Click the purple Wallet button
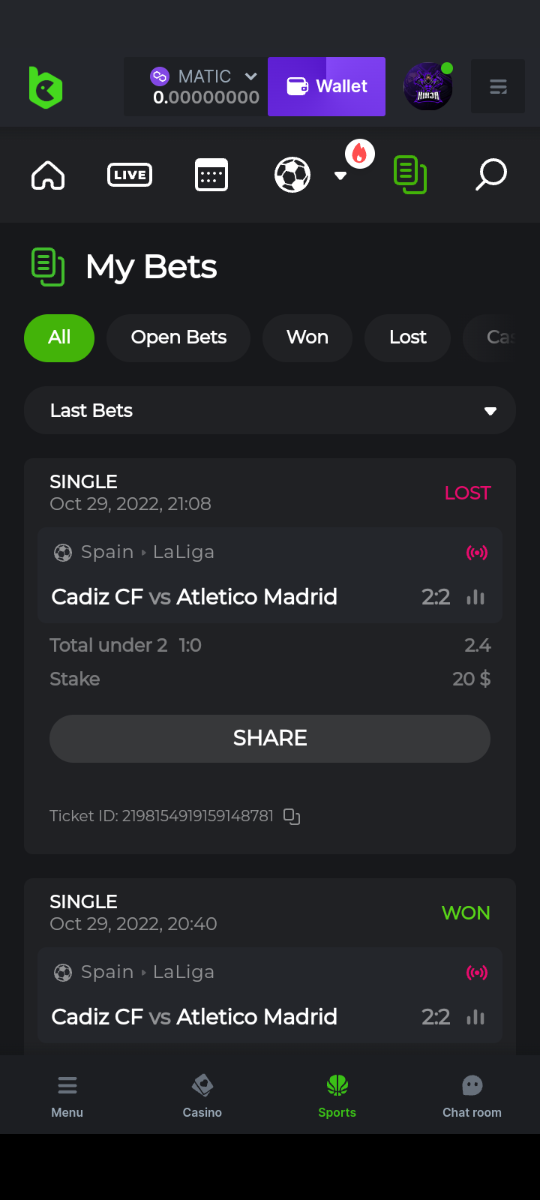The width and height of the screenshot is (540, 1200). [x=327, y=87]
